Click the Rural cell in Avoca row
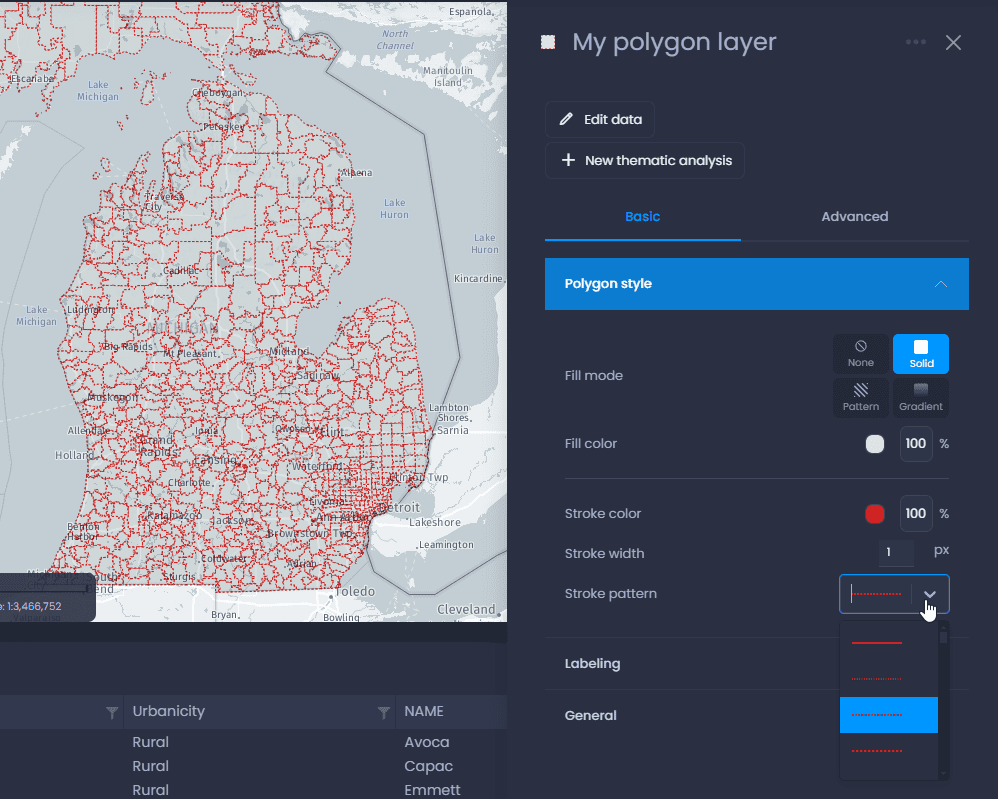998x799 pixels. [x=150, y=742]
